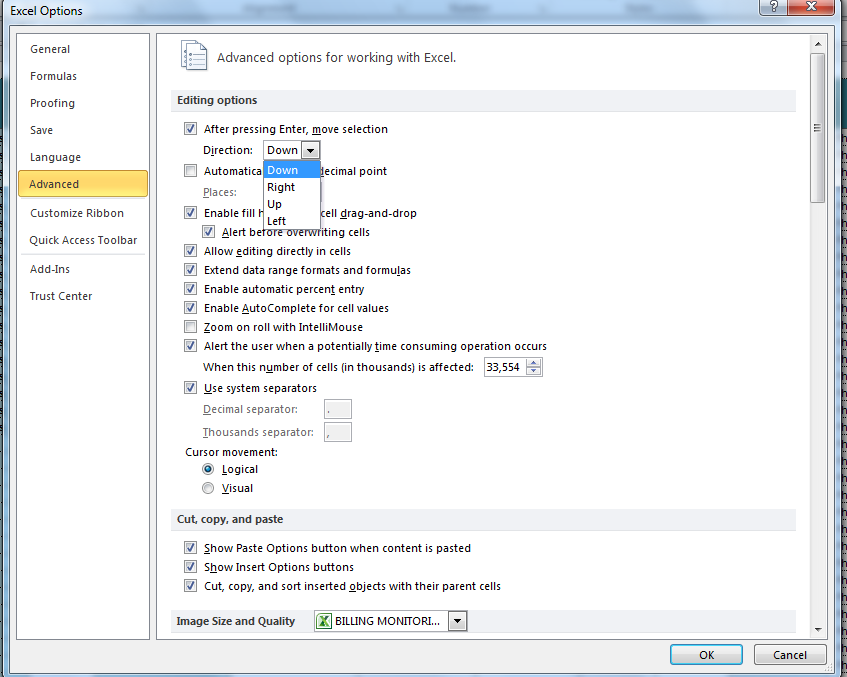Click the Advanced options document icon
This screenshot has height=677, width=847.
tap(193, 56)
